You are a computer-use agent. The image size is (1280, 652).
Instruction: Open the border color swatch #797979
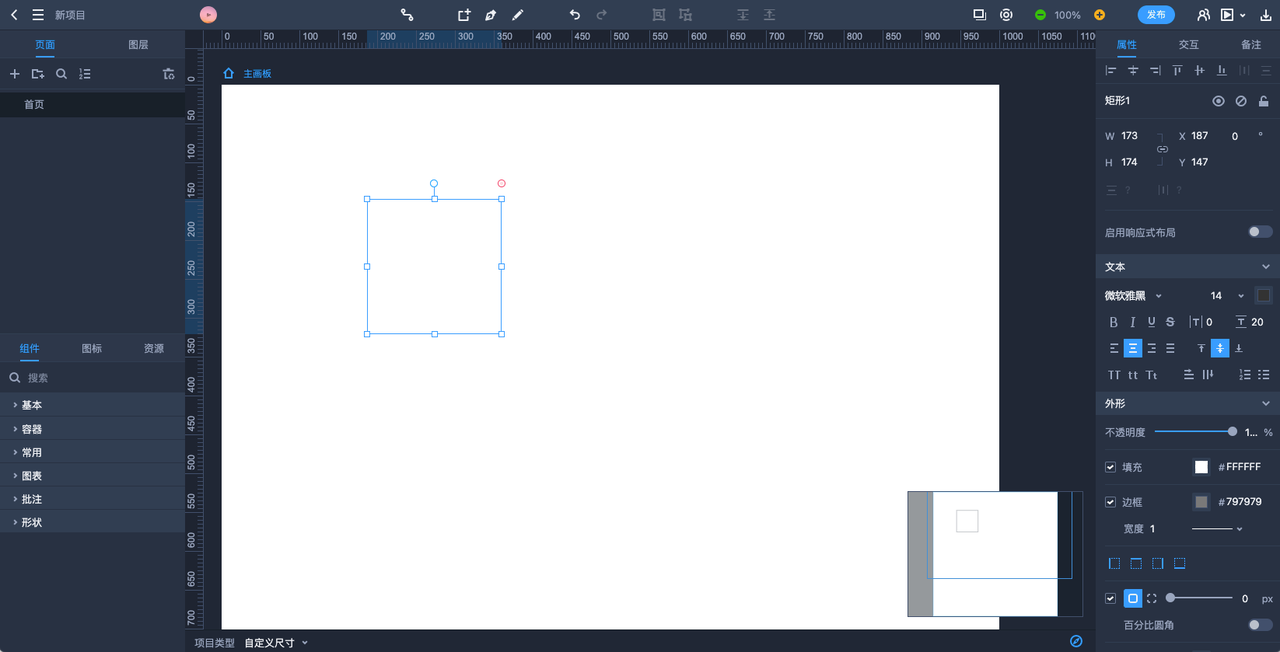tap(1201, 502)
